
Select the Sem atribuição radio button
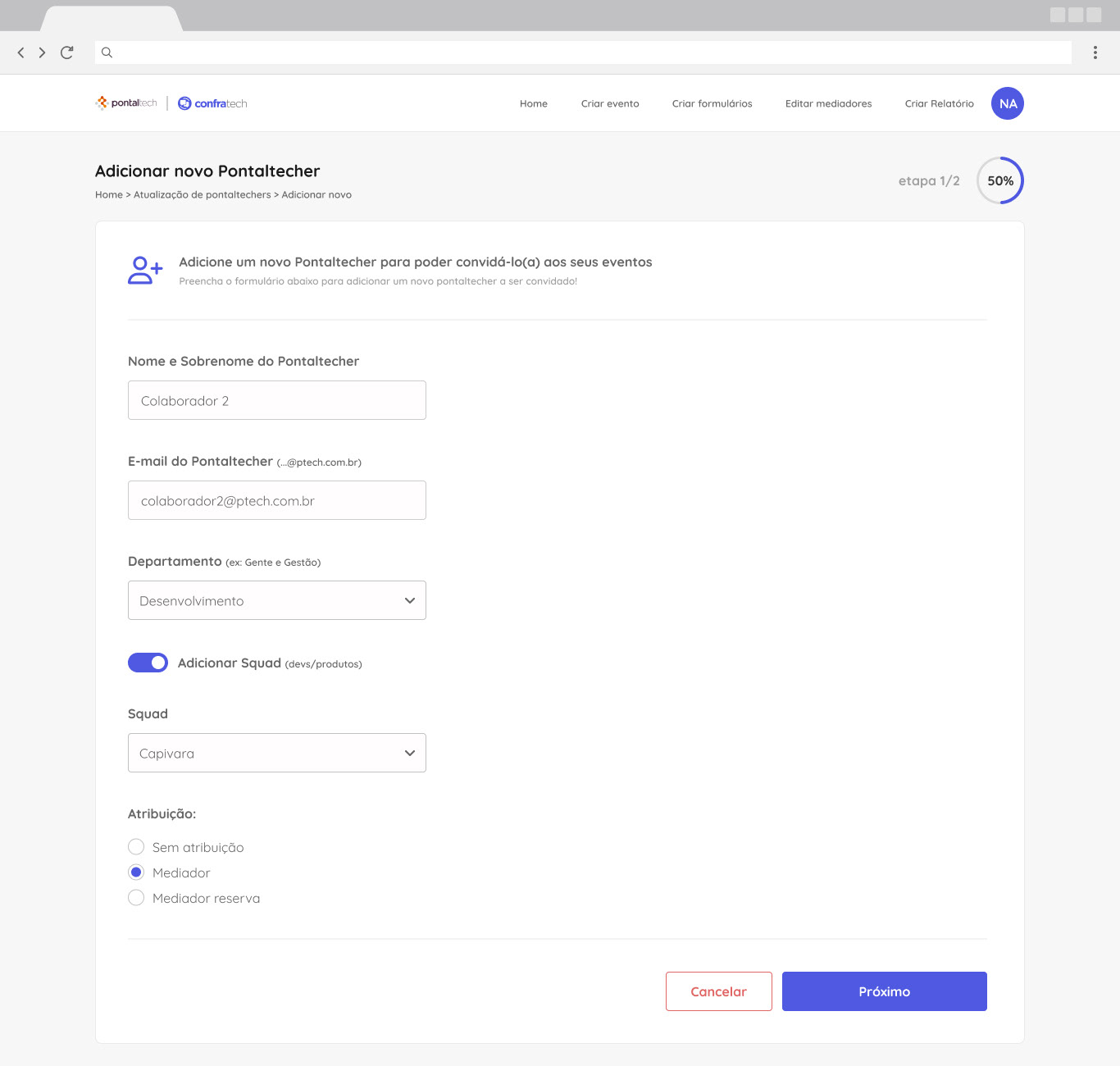(x=136, y=846)
